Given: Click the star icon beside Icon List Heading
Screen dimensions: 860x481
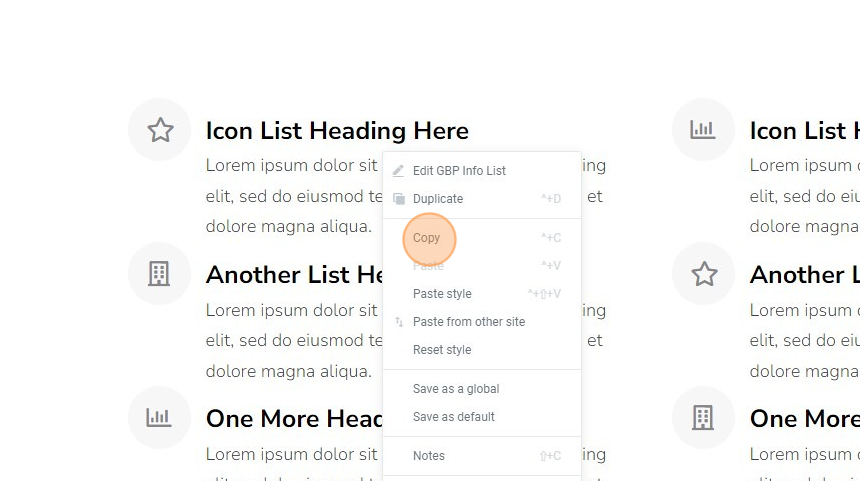Looking at the screenshot, I should [160, 130].
